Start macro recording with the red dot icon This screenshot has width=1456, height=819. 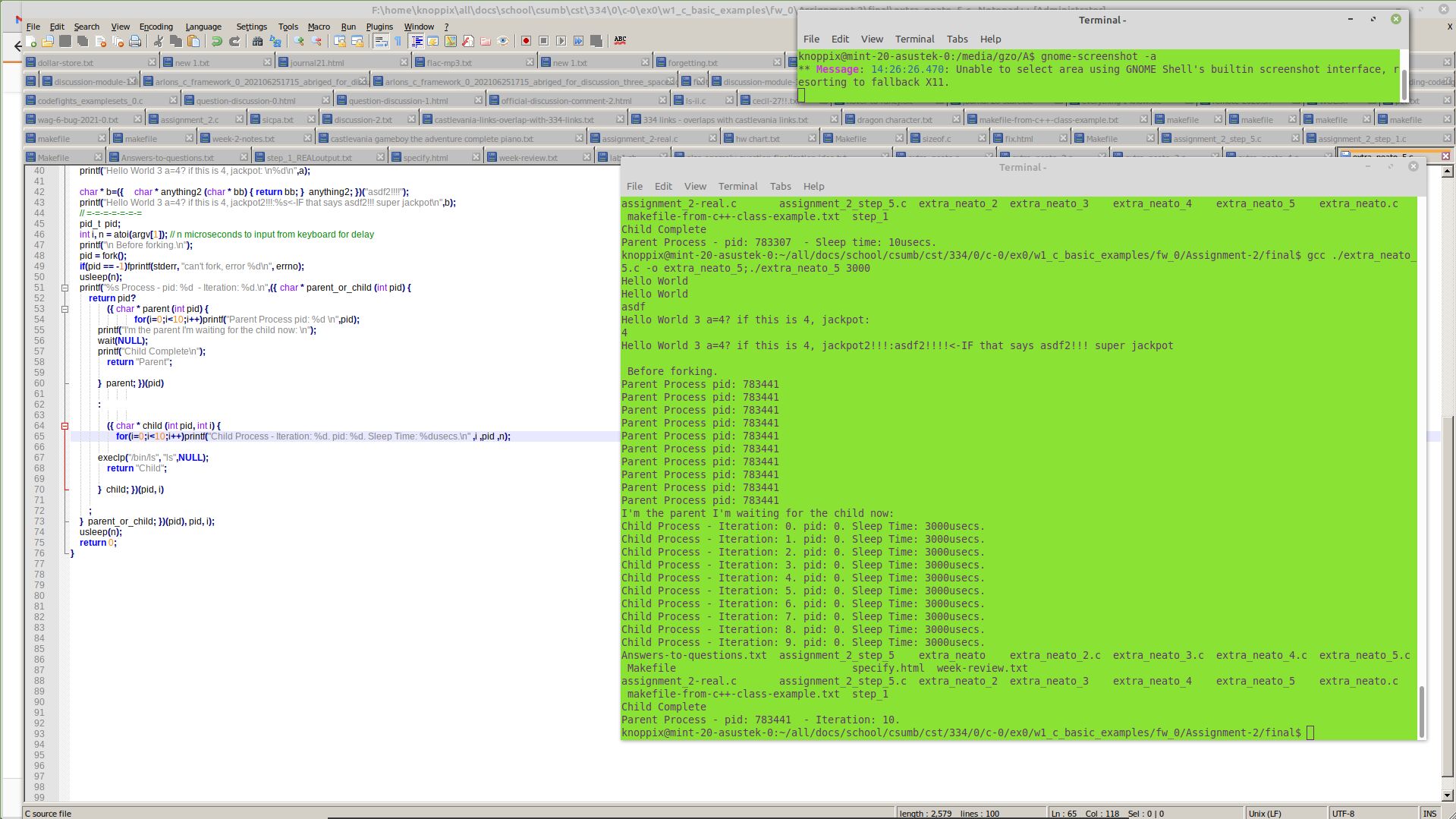(x=526, y=41)
